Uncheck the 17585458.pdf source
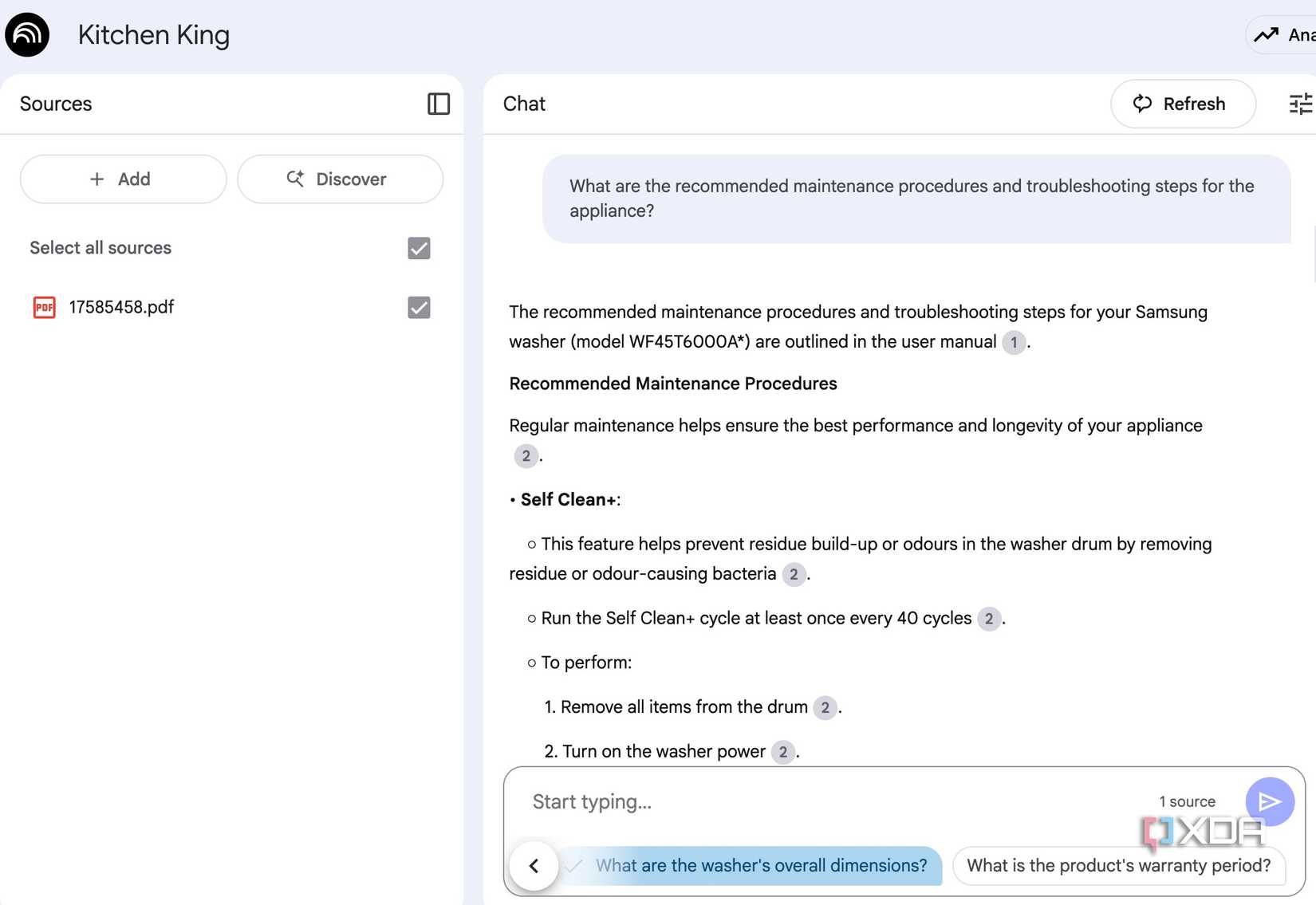1316x905 pixels. coord(418,308)
